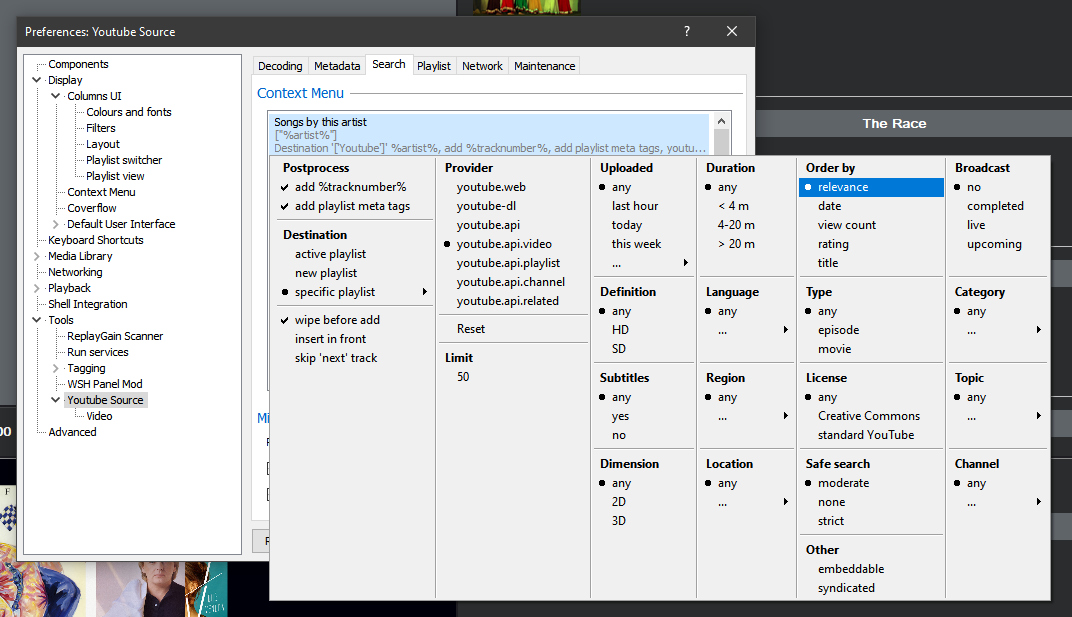The width and height of the screenshot is (1072, 617).
Task: Click the help question mark button
Action: [x=686, y=31]
